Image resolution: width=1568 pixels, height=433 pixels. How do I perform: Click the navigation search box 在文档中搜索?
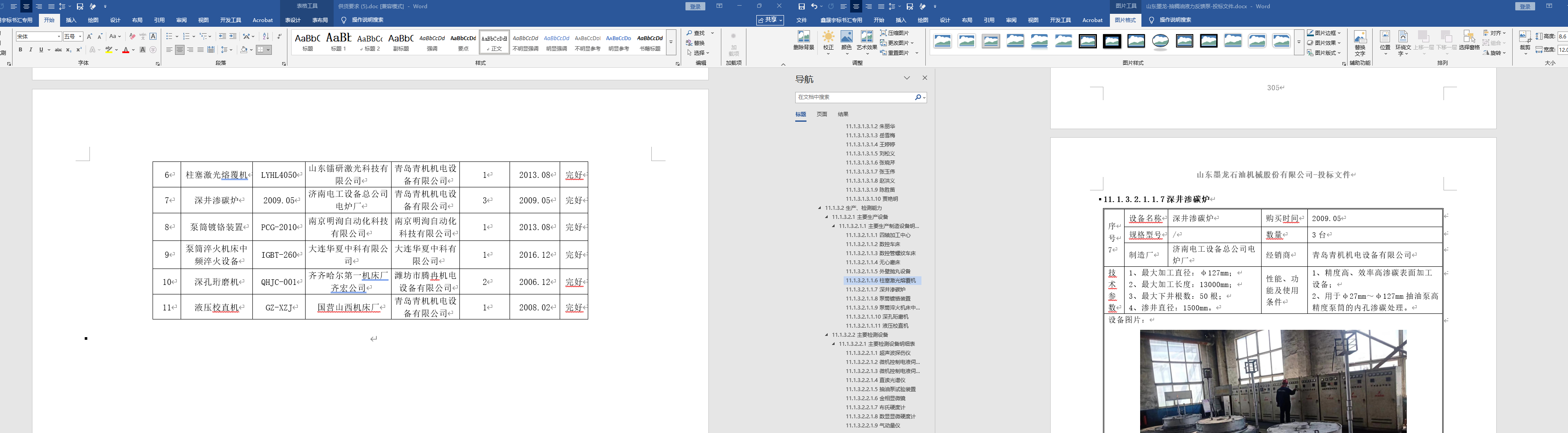tap(854, 97)
